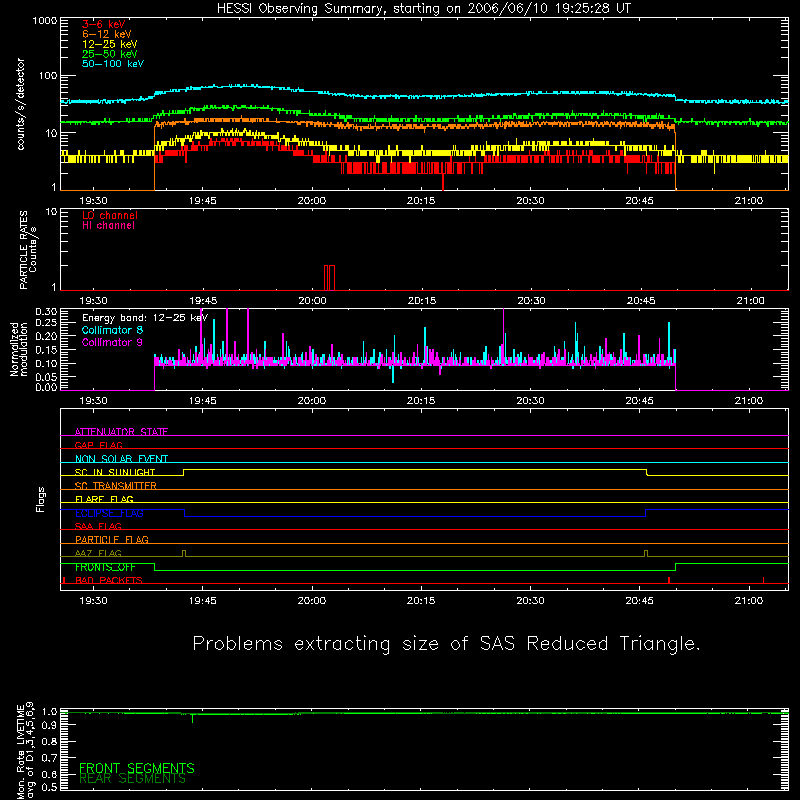Click the cyan 50-100 keV legend label
The image size is (800, 800).
(x=113, y=64)
